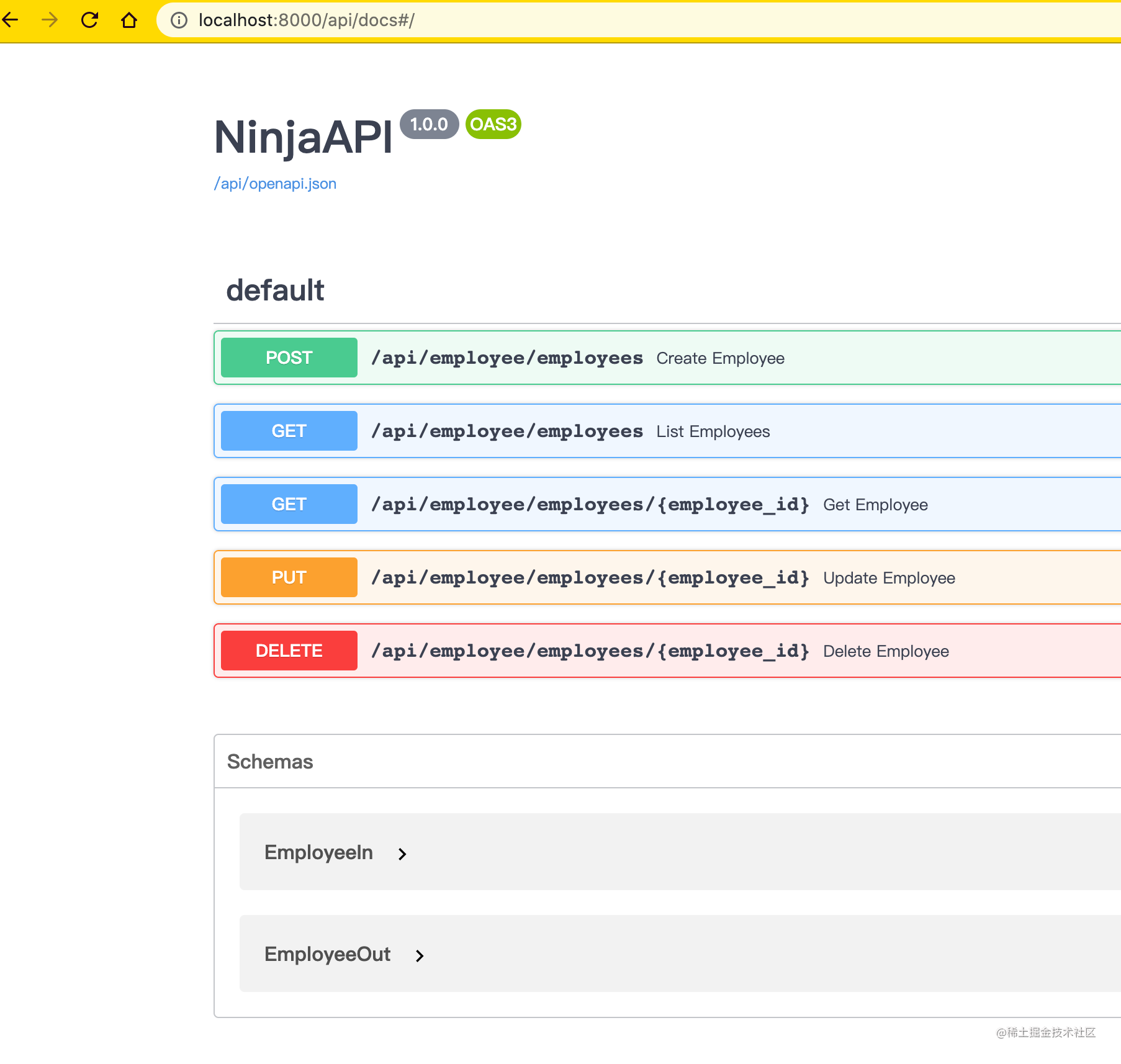Click the Schemas section header
The width and height of the screenshot is (1121, 1064).
(x=269, y=761)
